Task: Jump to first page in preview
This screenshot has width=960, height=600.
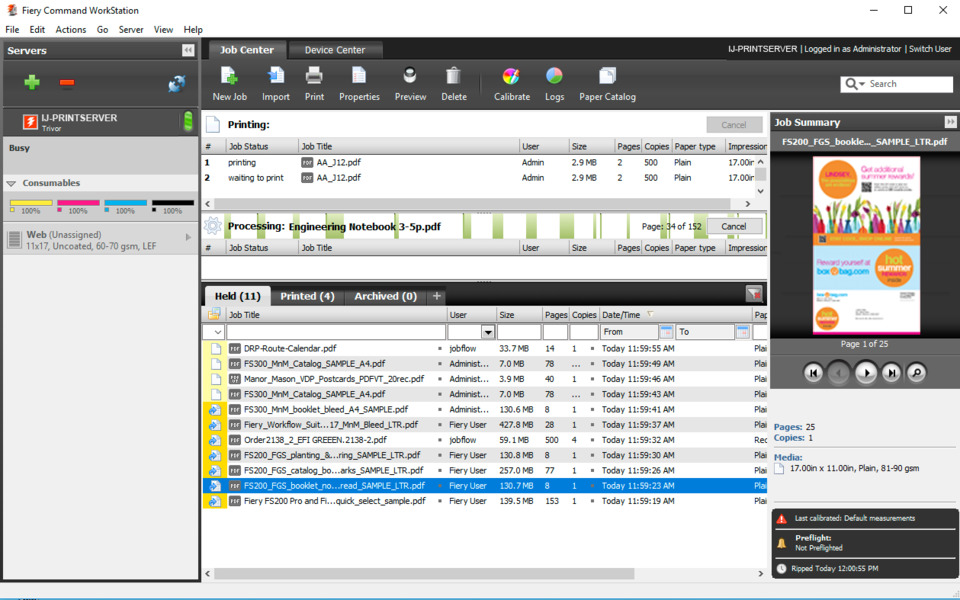Action: pyautogui.click(x=813, y=372)
